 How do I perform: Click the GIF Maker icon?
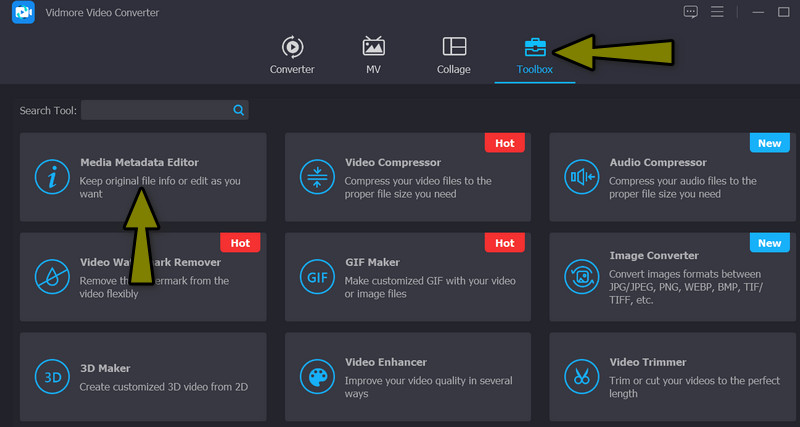317,275
